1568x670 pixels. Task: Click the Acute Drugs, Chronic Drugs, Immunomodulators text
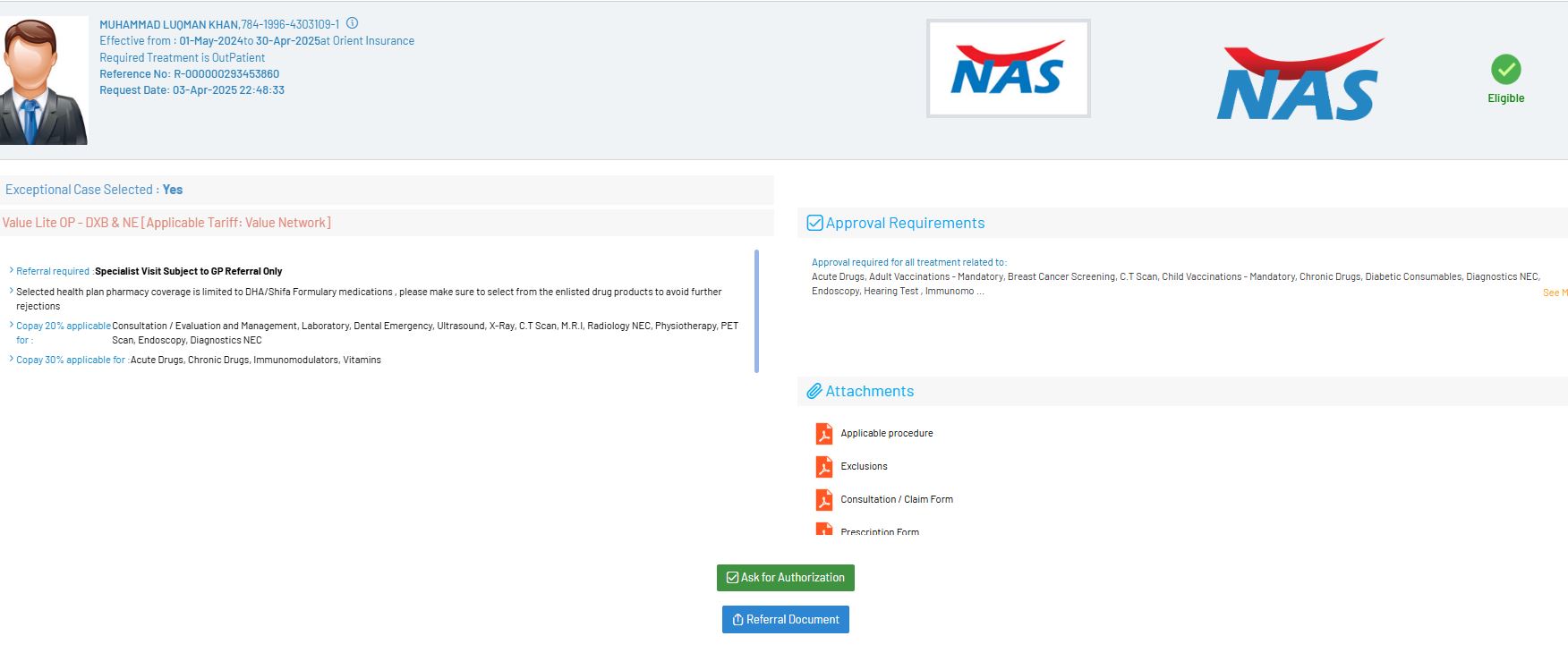[x=256, y=360]
